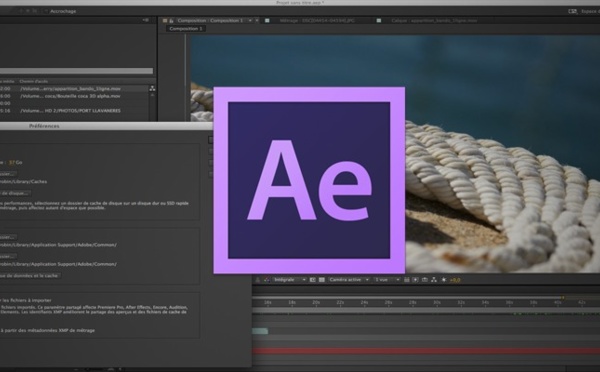
Task: Toggle the transparency grid icon
Action: (x=321, y=280)
